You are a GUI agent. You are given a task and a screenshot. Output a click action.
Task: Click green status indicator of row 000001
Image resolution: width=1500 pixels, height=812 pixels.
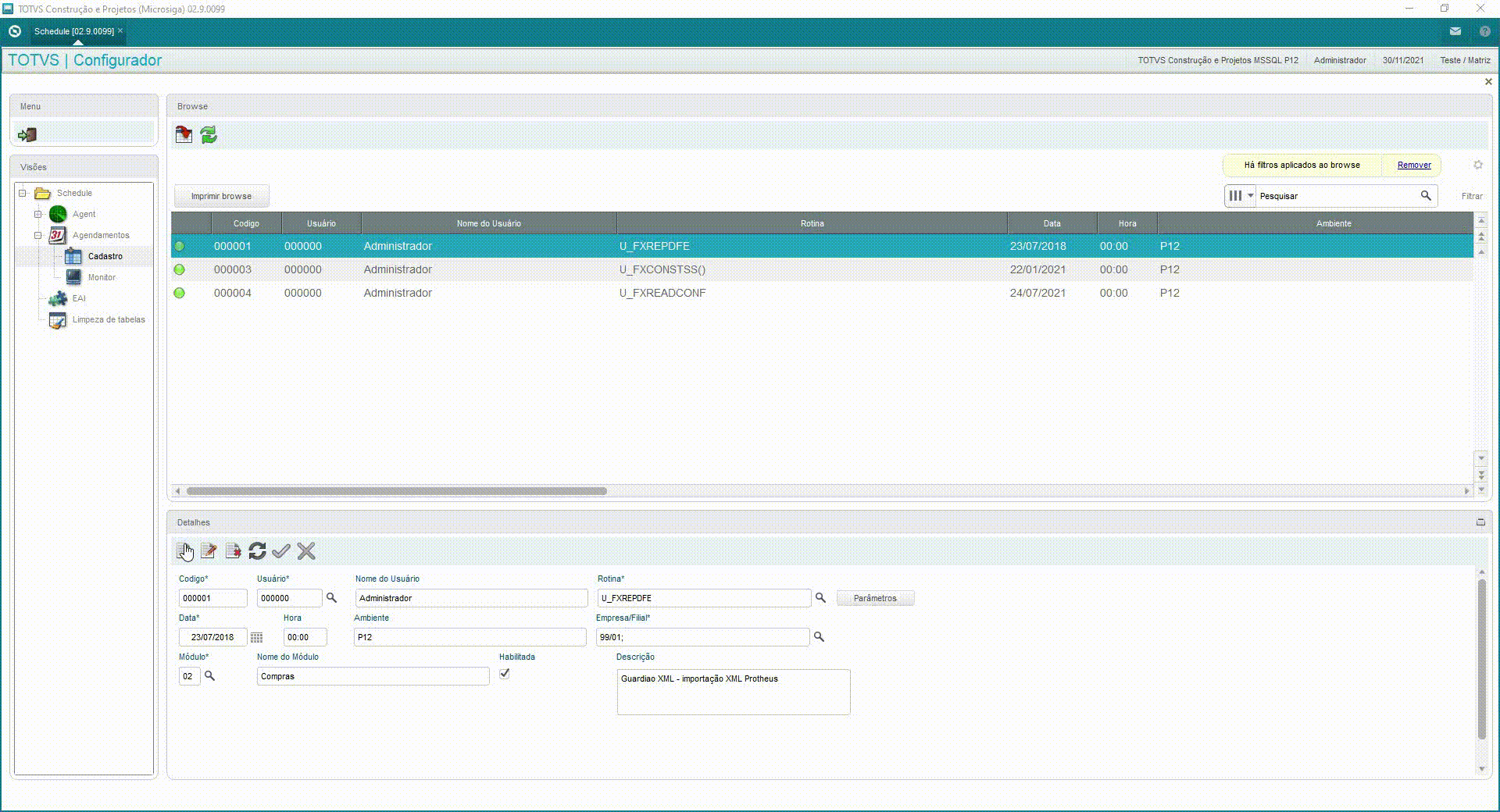pos(180,246)
